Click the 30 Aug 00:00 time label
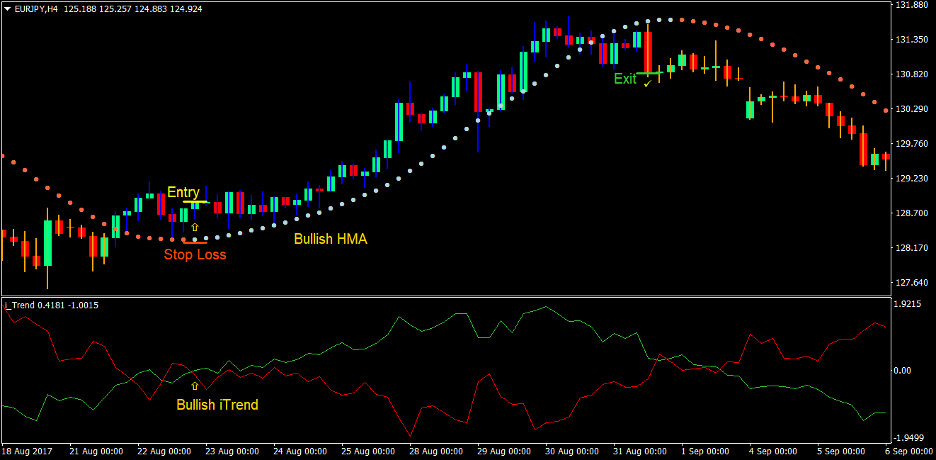The width and height of the screenshot is (936, 460). coord(572,452)
